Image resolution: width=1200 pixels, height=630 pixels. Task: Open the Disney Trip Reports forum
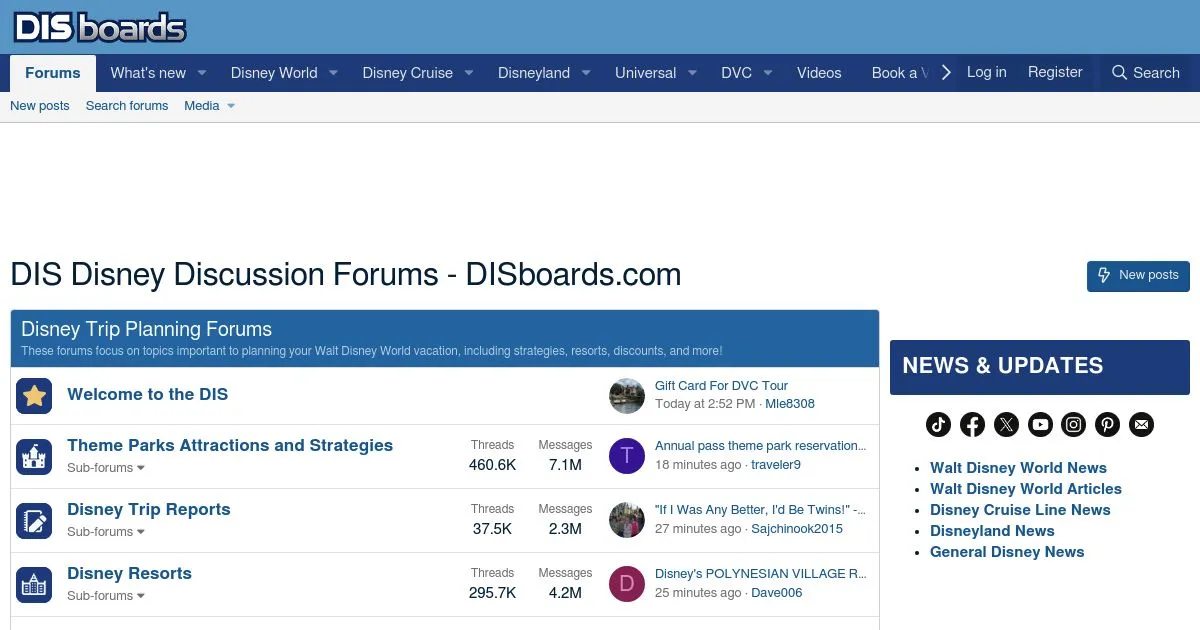tap(149, 510)
